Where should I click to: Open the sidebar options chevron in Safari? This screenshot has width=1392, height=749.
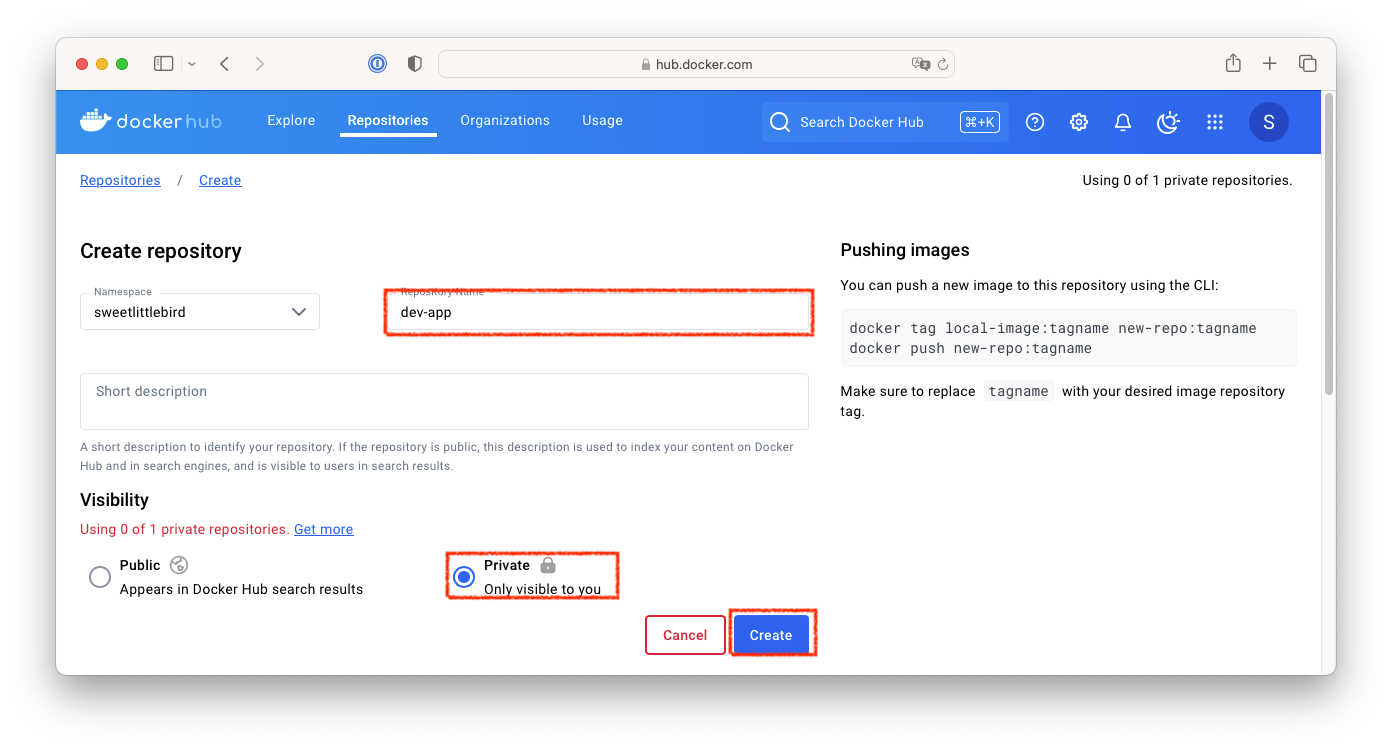click(192, 64)
